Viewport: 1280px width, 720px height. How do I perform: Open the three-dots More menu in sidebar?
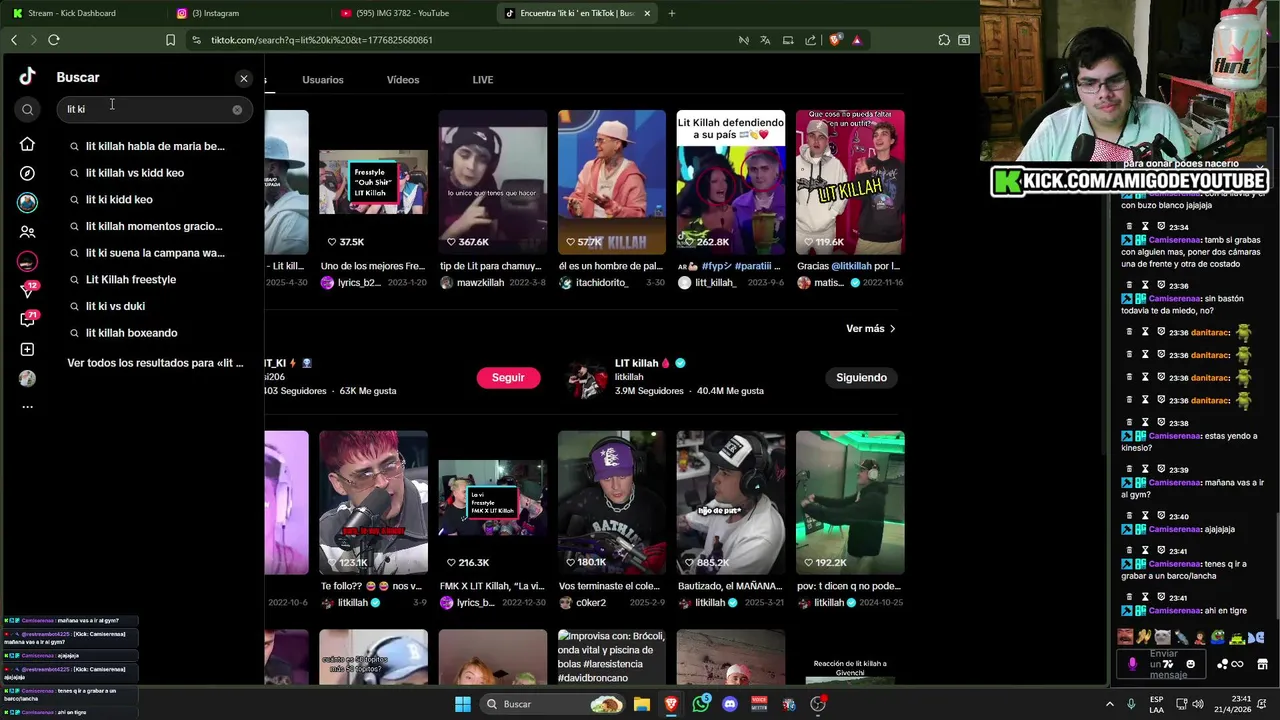coord(27,407)
